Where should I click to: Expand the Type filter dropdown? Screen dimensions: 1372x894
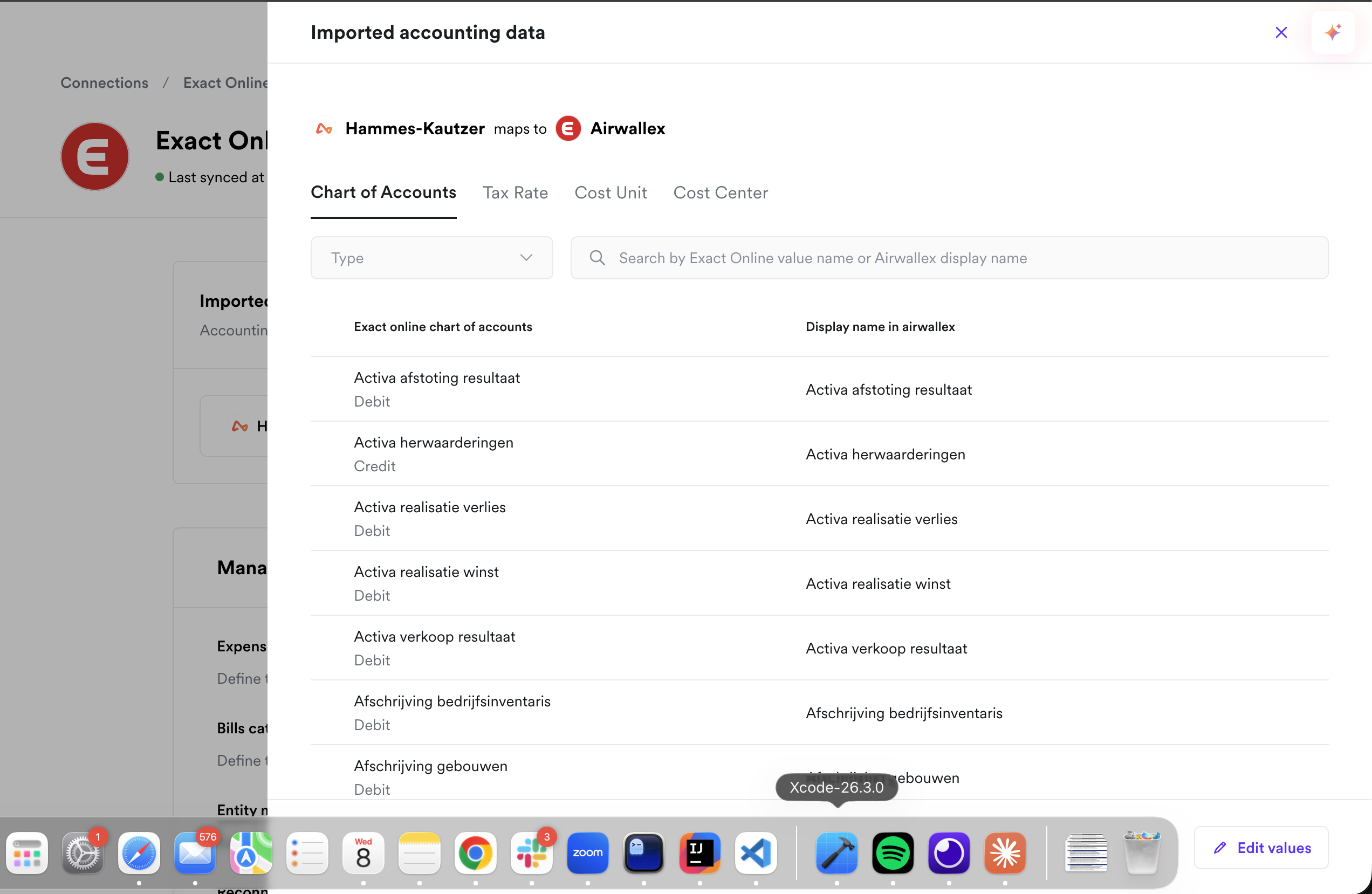pyautogui.click(x=431, y=258)
